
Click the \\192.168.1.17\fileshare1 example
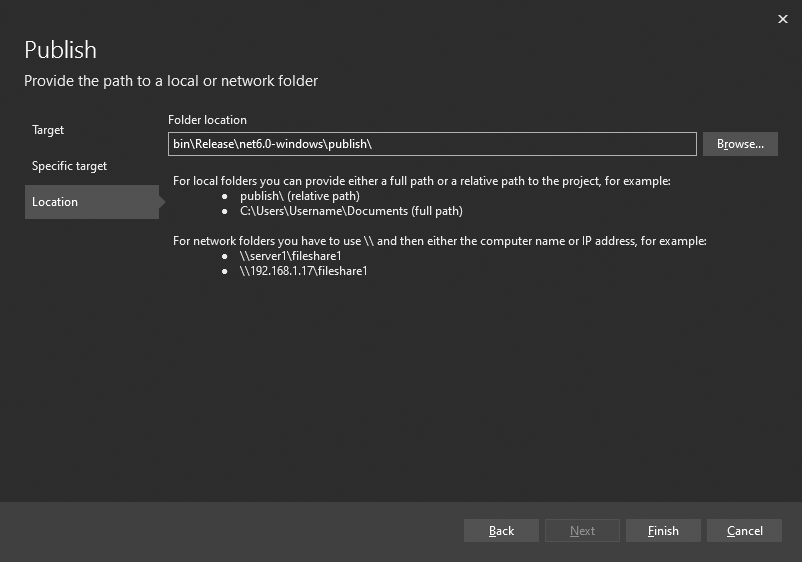click(303, 271)
